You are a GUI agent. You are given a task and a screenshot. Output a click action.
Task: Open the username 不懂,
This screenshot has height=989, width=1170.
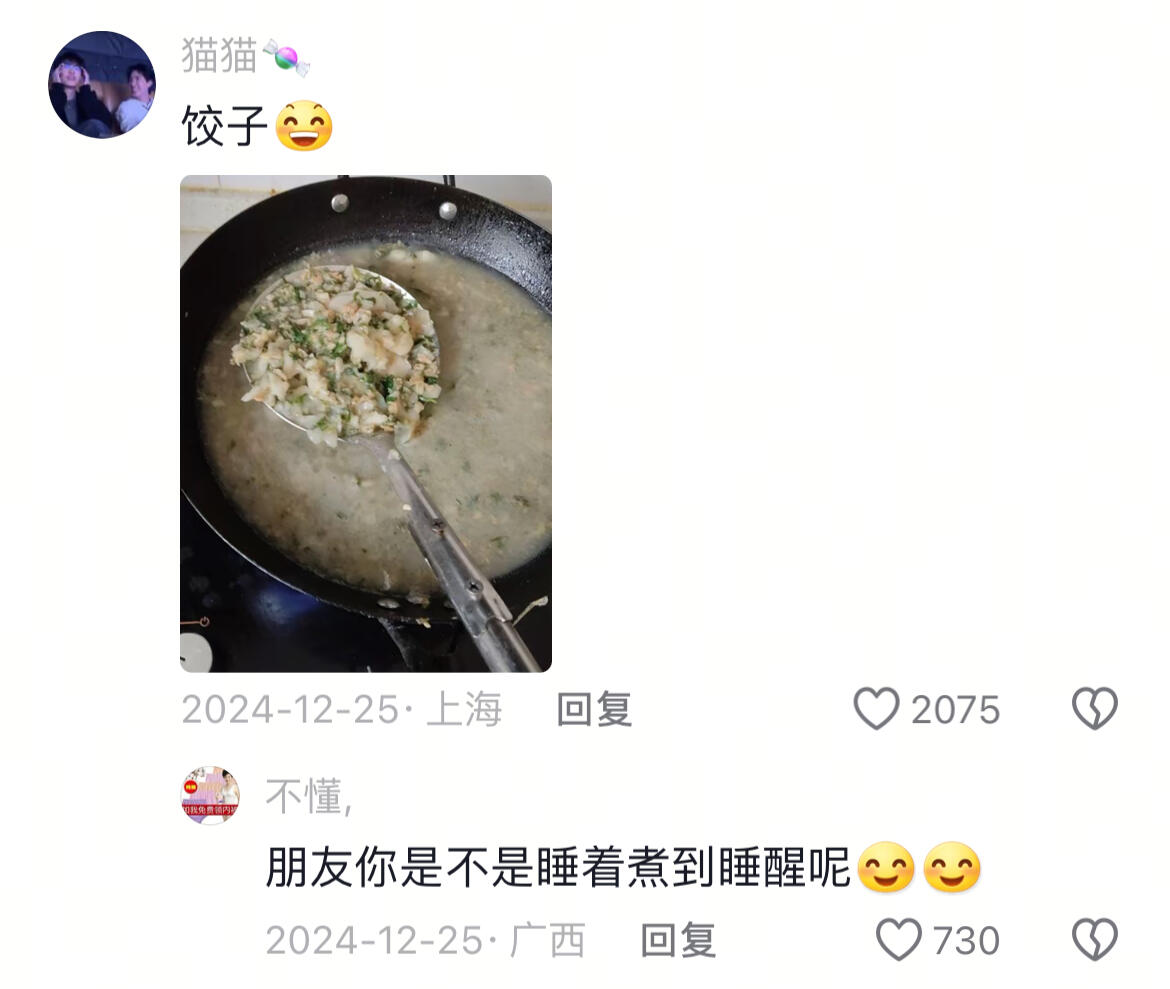click(309, 796)
